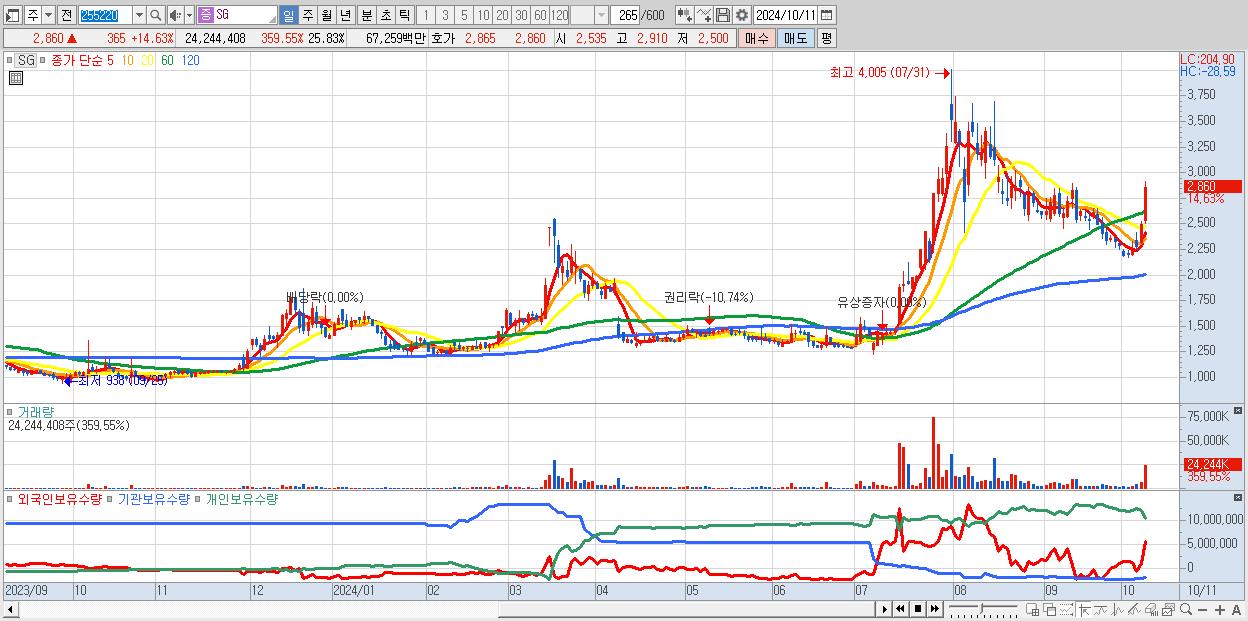This screenshot has width=1248, height=621.
Task: Click scroll-left arrow of chart scrollbar
Action: coord(11,609)
